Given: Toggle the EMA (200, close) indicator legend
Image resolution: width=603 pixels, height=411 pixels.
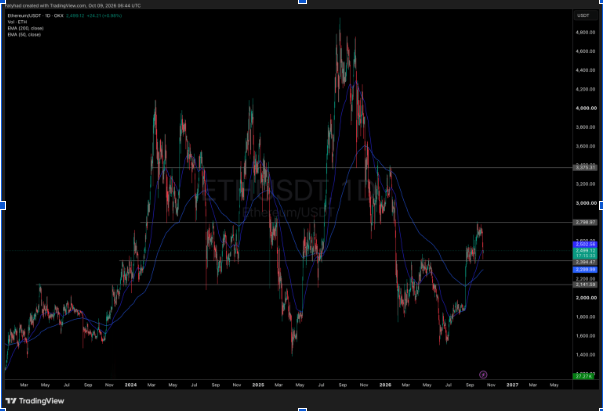Looking at the screenshot, I should pos(25,28).
